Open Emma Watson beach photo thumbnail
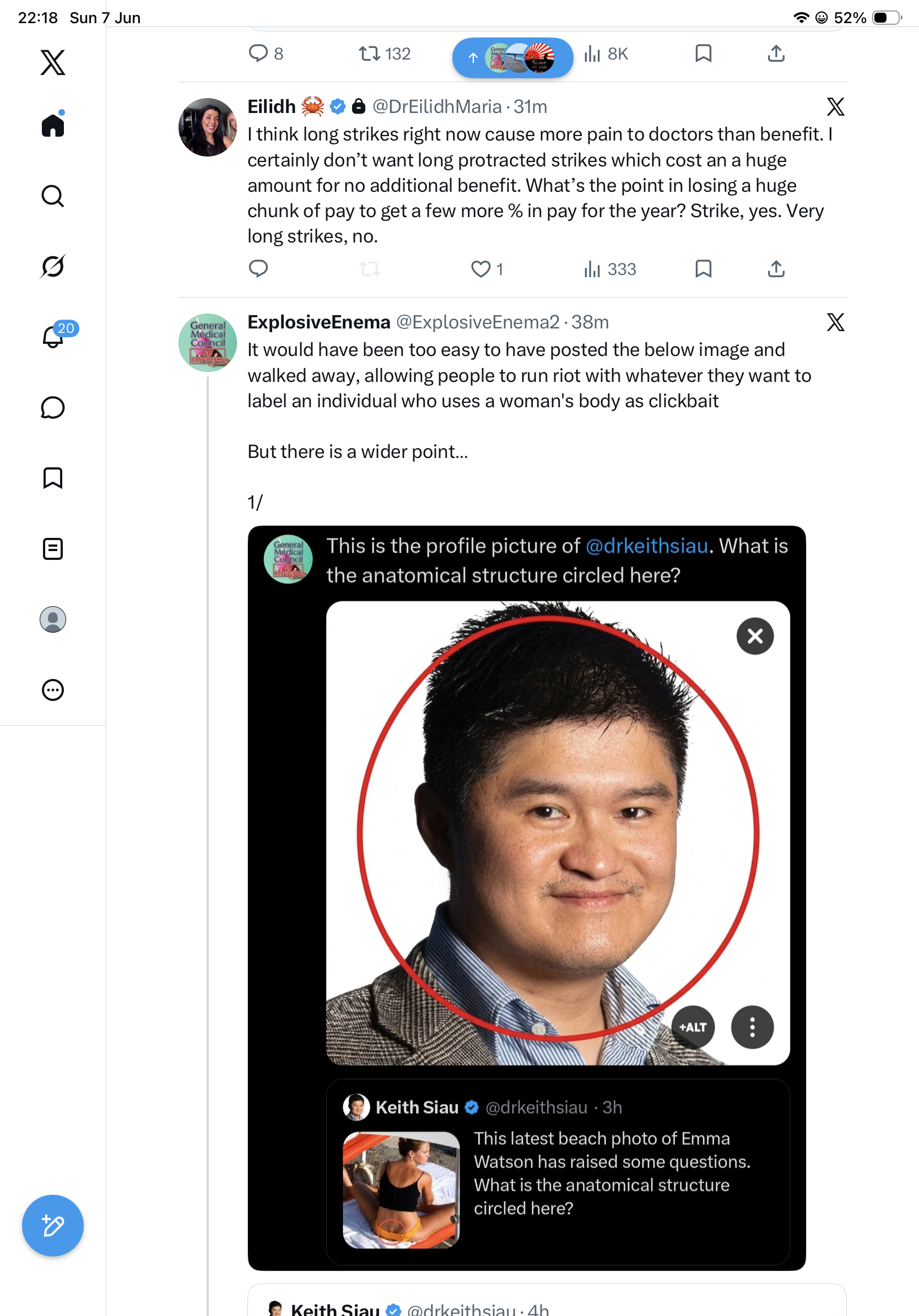Screen dimensions: 919x1316 point(401,1190)
